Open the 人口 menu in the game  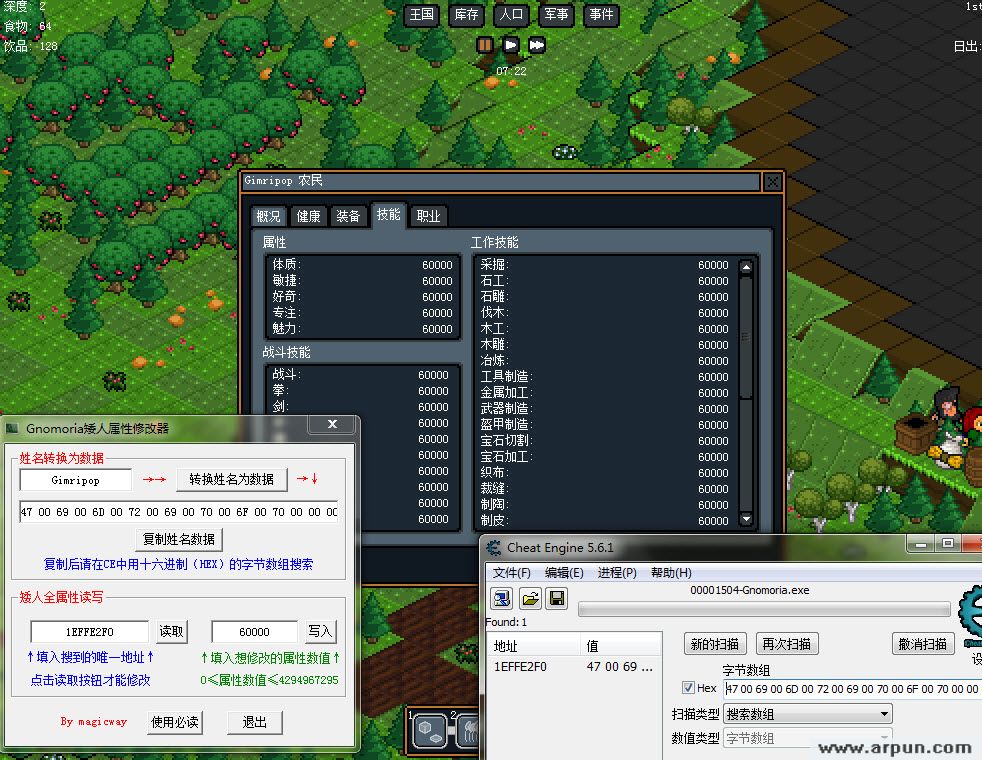pyautogui.click(x=511, y=14)
